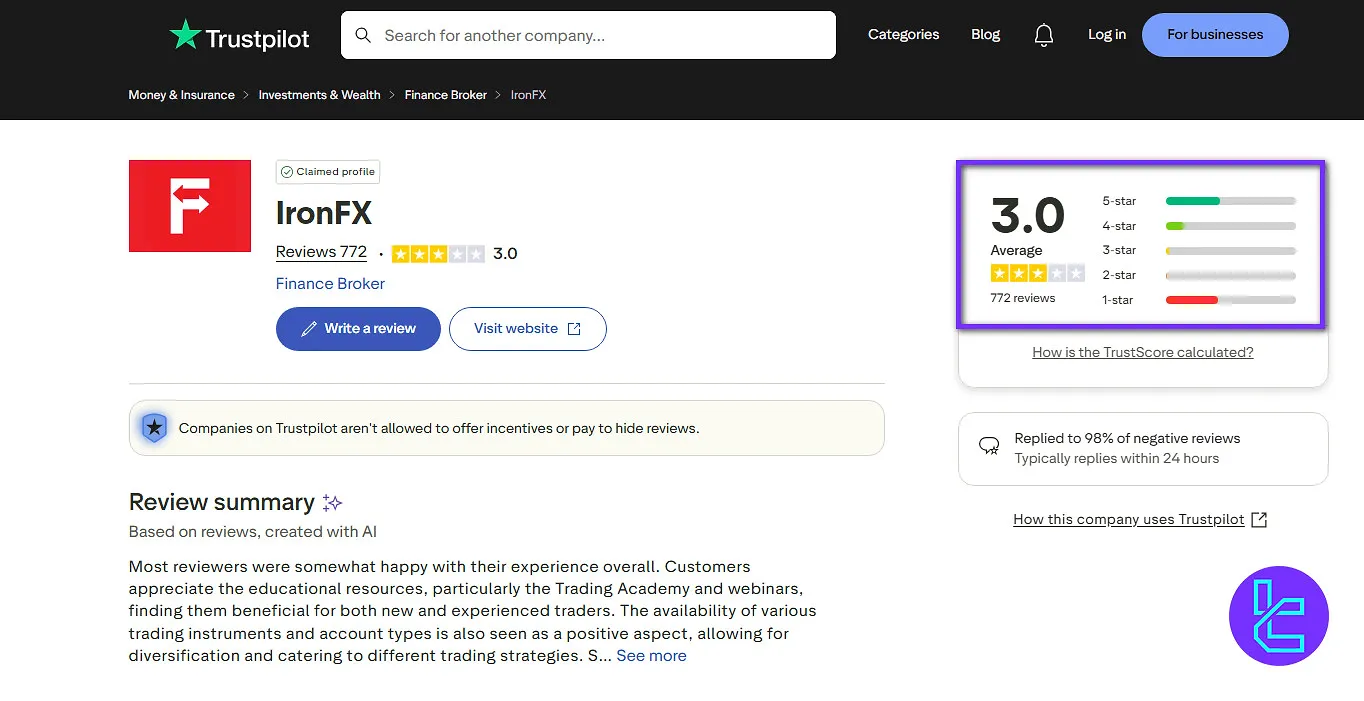Click the AI sparkles icon beside Review summary
Viewport: 1364px width, 701px height.
click(x=331, y=502)
